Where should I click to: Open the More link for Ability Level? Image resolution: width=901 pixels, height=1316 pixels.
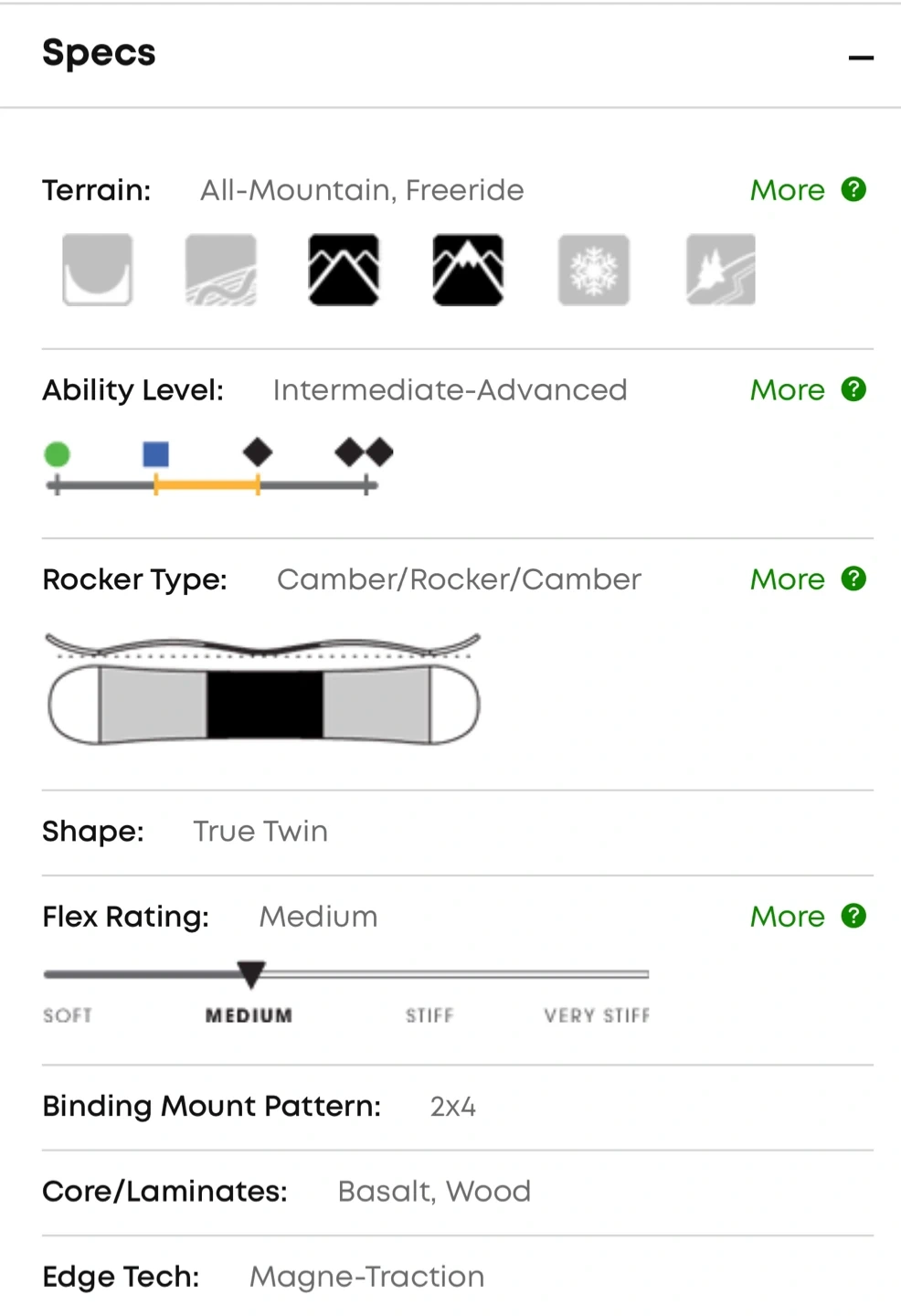787,390
